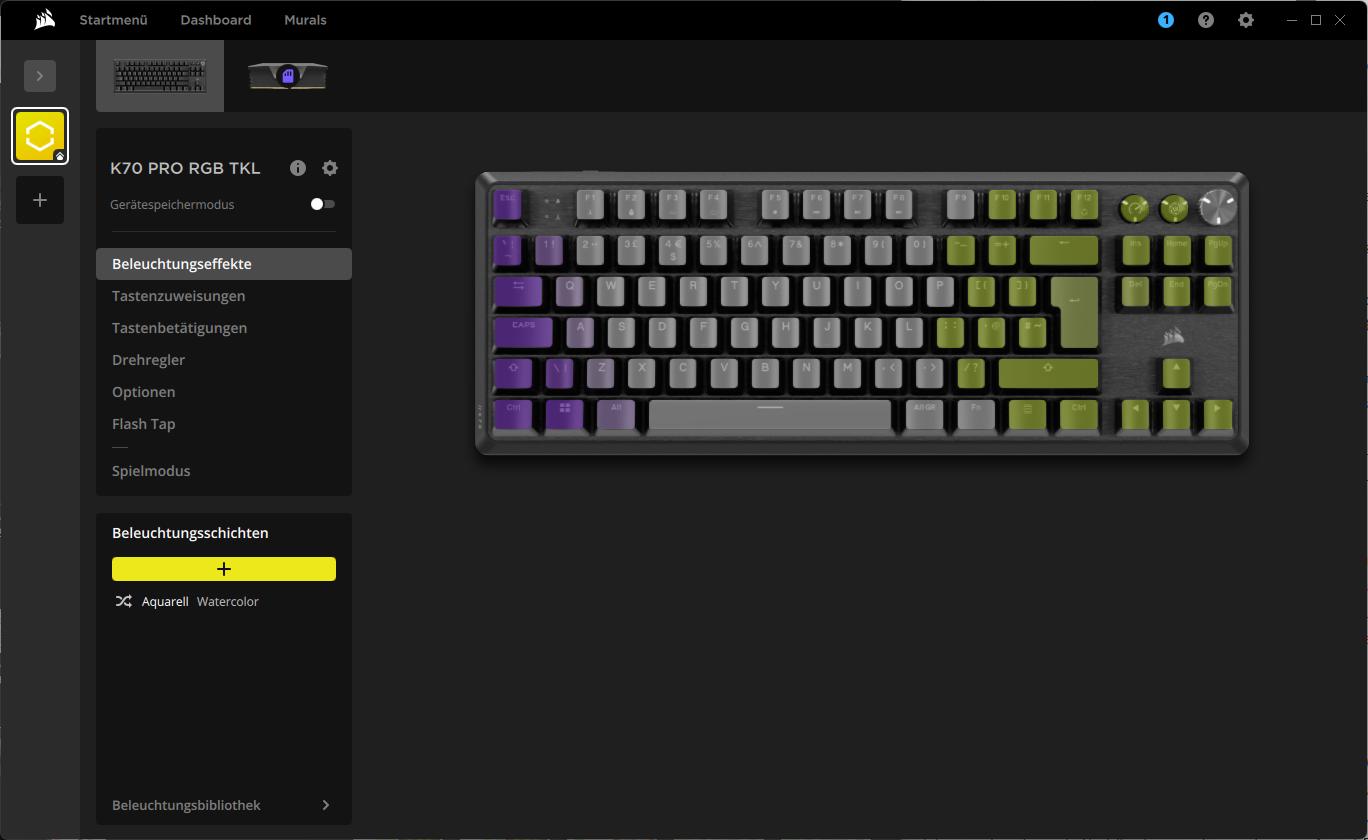Click the K70 PRO device info icon

point(298,168)
